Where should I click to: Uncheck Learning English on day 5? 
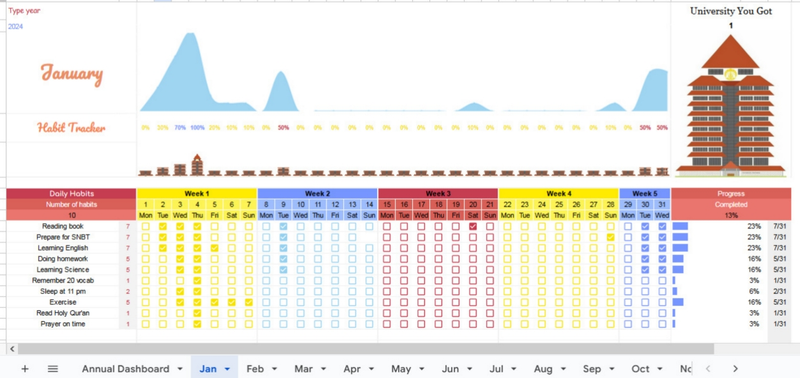coord(214,248)
